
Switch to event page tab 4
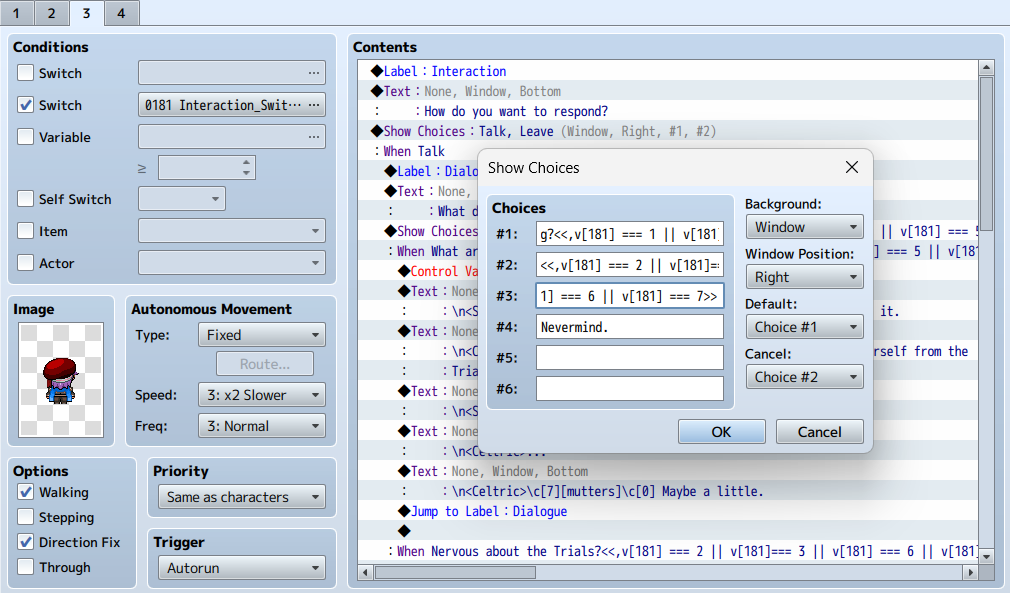click(x=121, y=13)
